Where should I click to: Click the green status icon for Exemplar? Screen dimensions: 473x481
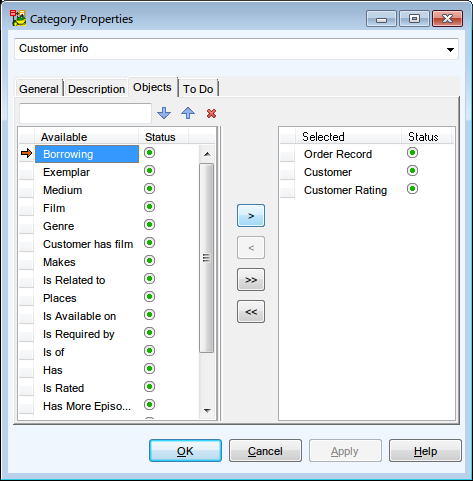[x=150, y=171]
